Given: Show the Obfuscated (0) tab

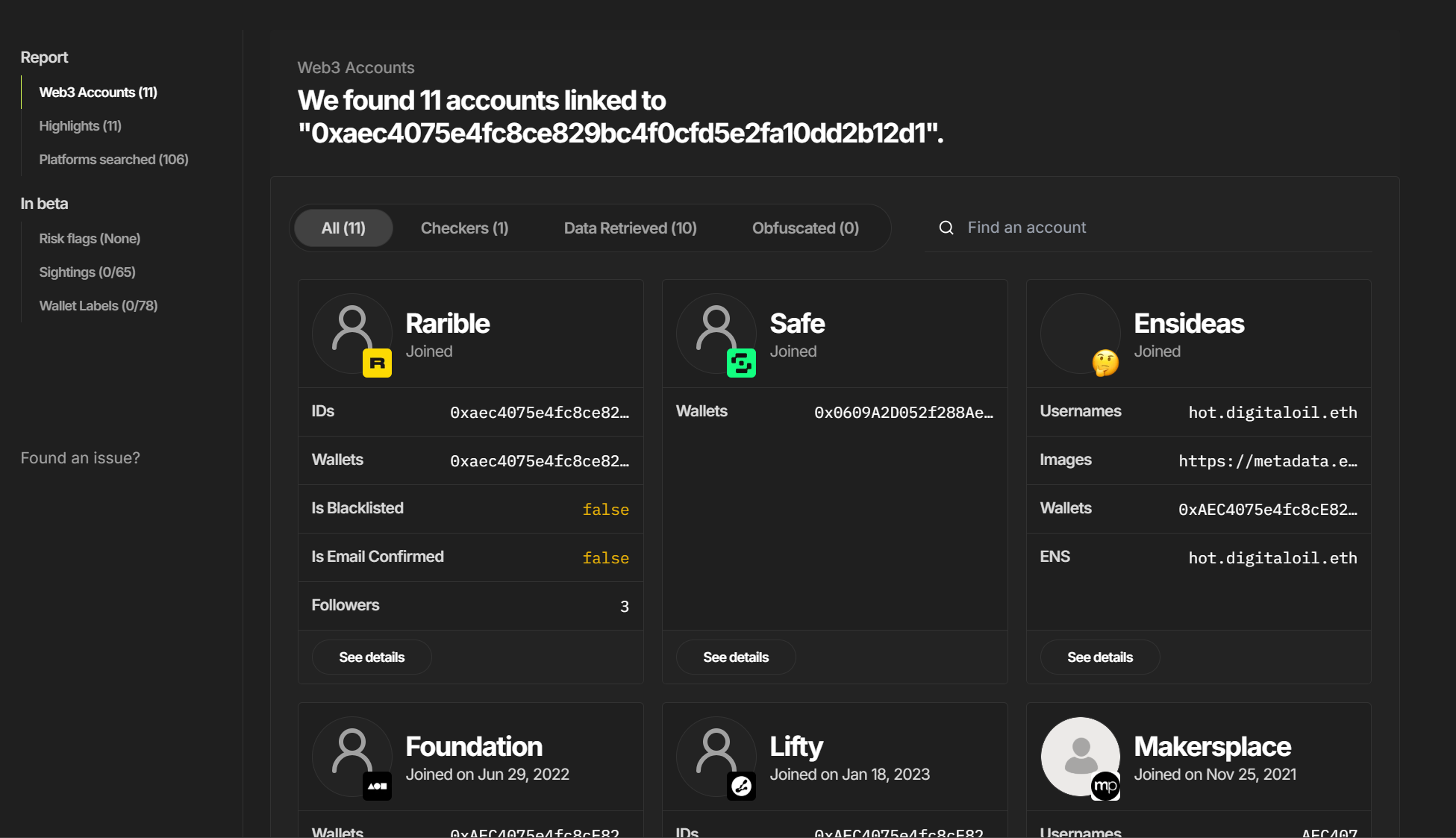Looking at the screenshot, I should [x=805, y=228].
